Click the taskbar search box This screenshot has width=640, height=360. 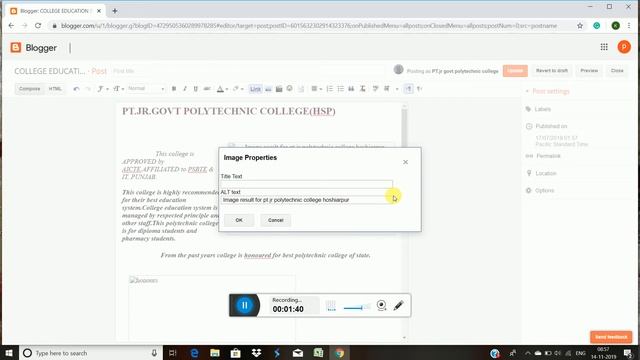tap(91, 353)
